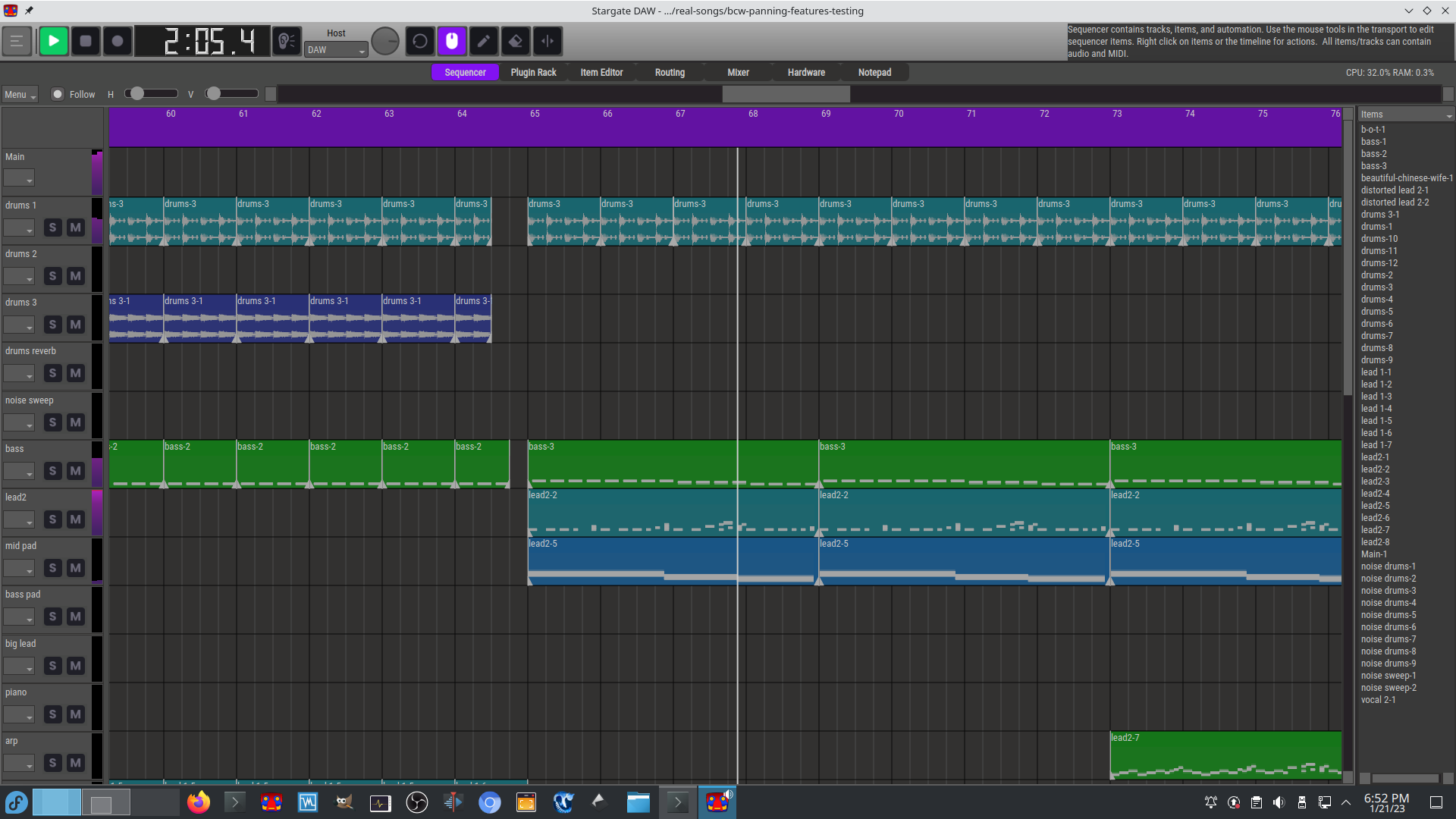Click the Menu button top left
1456x819 pixels.
pyautogui.click(x=20, y=93)
